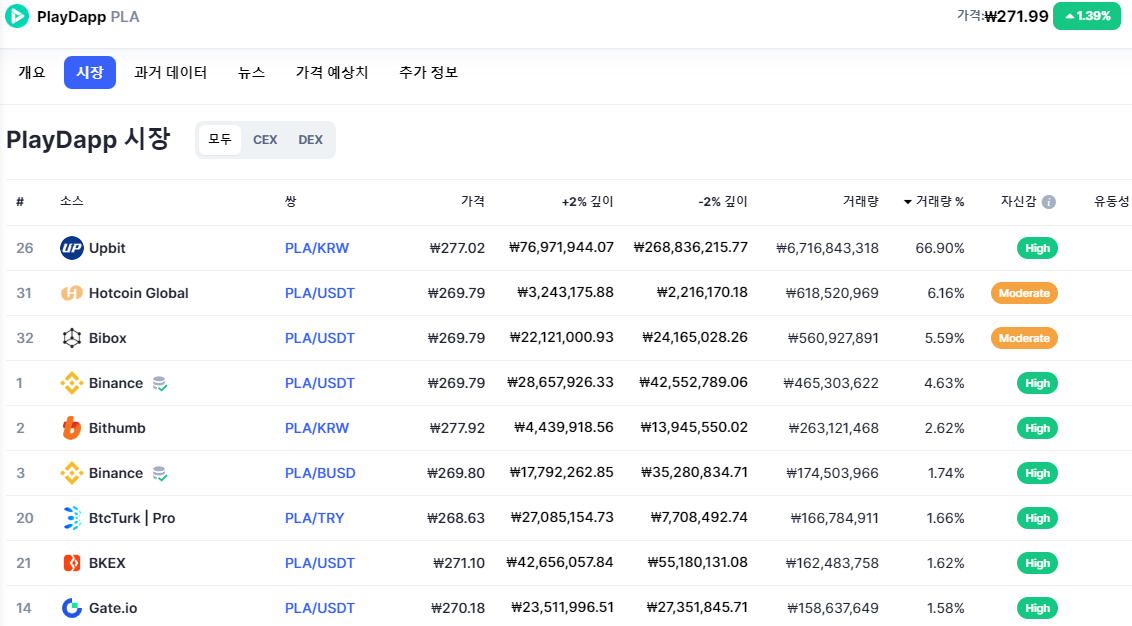1132x626 pixels.
Task: Click the header price ₩271.99
Action: (x=1016, y=16)
